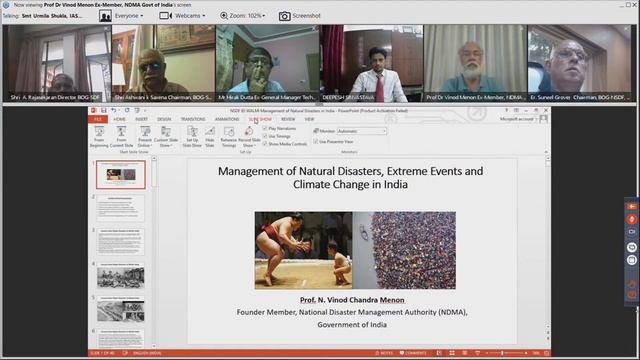This screenshot has height=360, width=640.
Task: Select slide 3 thumbnail
Action: click(121, 242)
